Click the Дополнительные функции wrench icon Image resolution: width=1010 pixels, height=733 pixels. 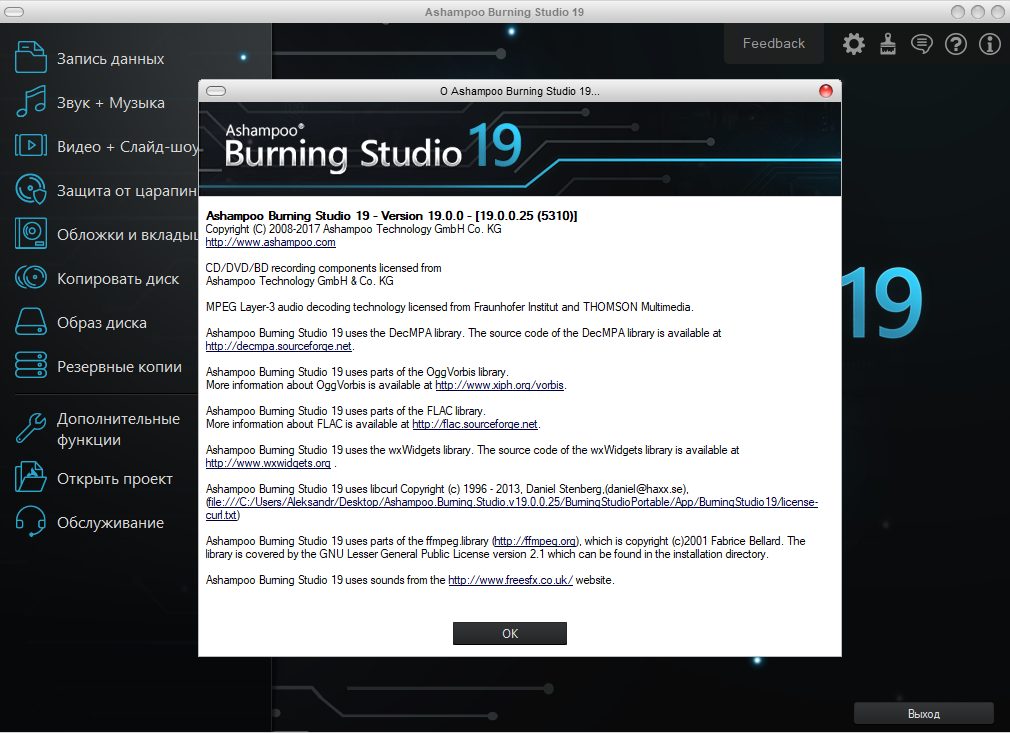pos(30,428)
